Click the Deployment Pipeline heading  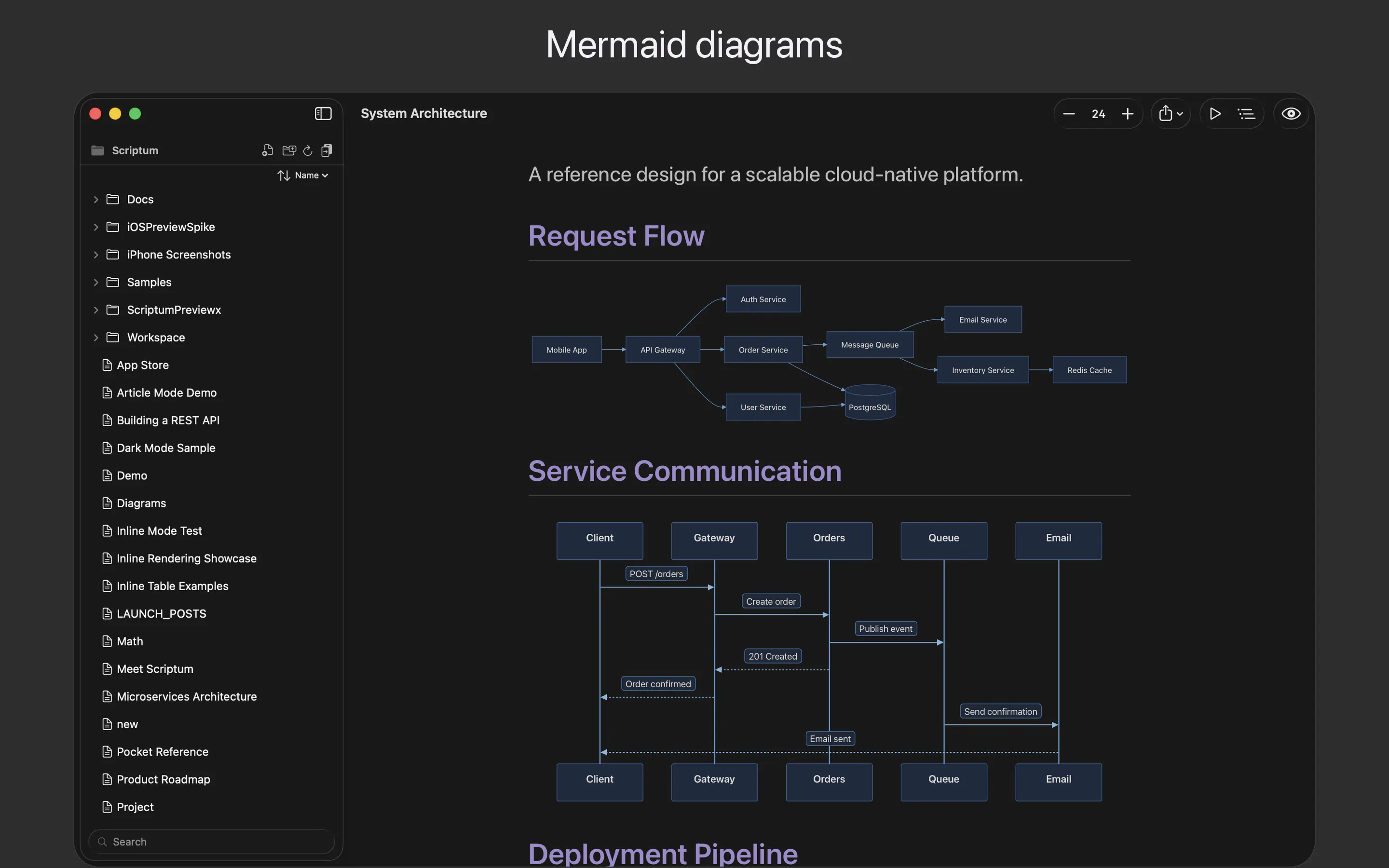[x=663, y=854]
